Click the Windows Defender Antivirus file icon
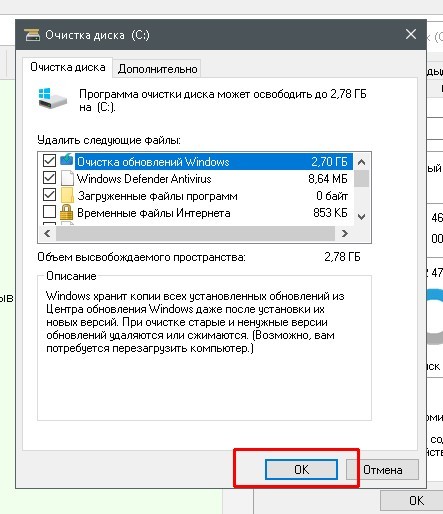 click(x=67, y=179)
